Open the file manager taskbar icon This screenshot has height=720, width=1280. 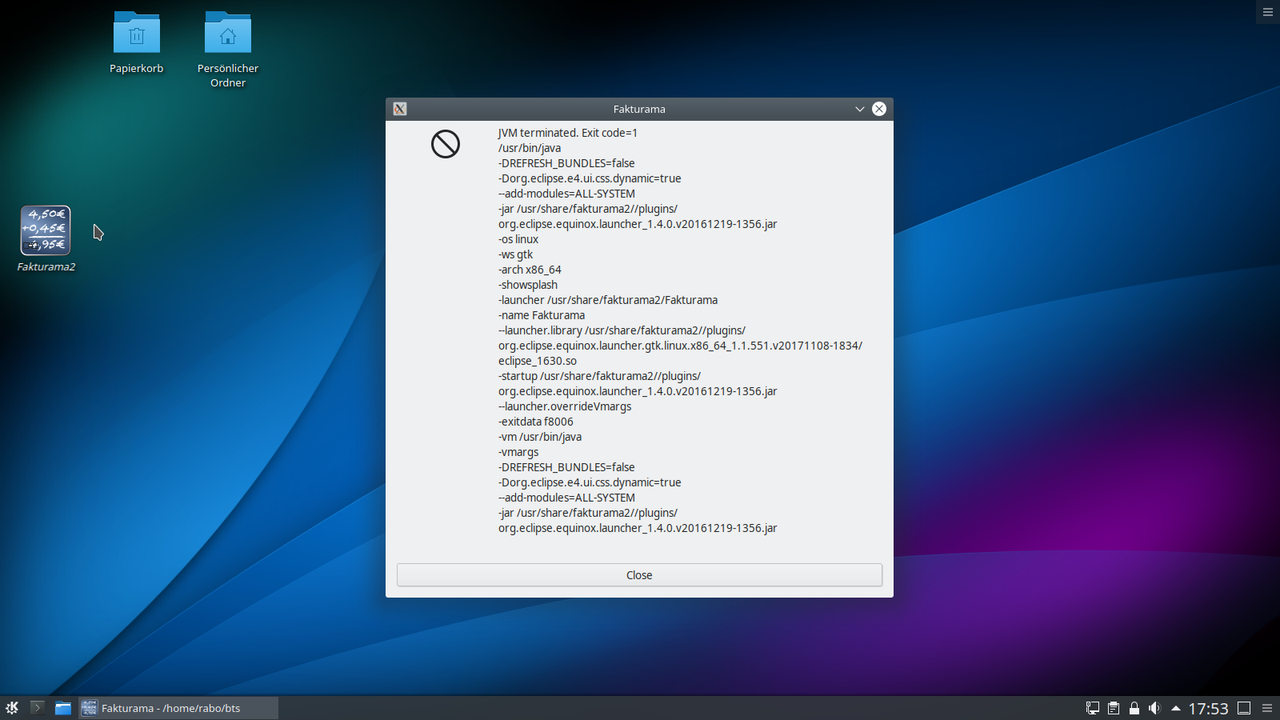(x=63, y=708)
